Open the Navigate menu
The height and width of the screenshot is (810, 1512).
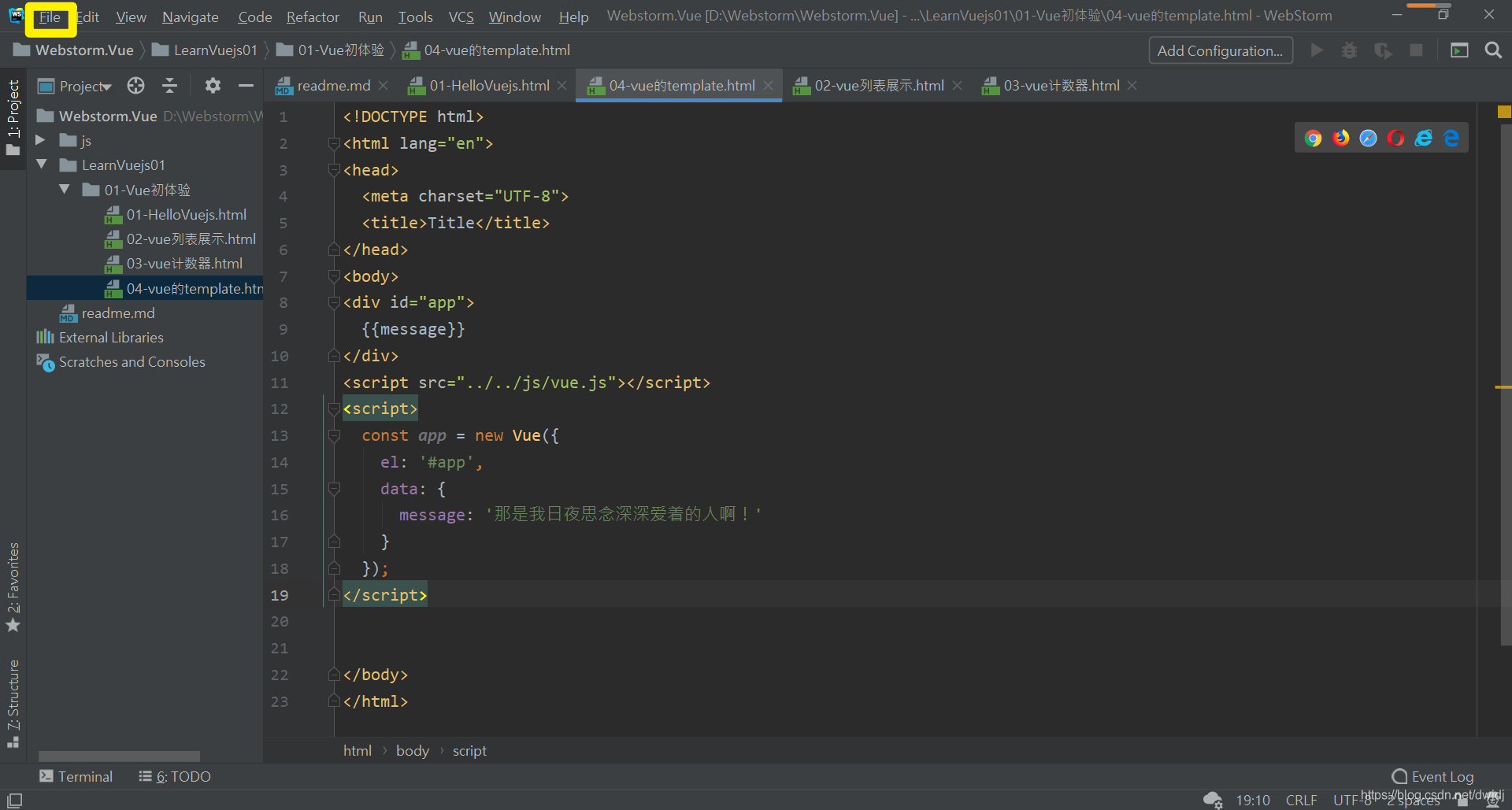point(191,17)
